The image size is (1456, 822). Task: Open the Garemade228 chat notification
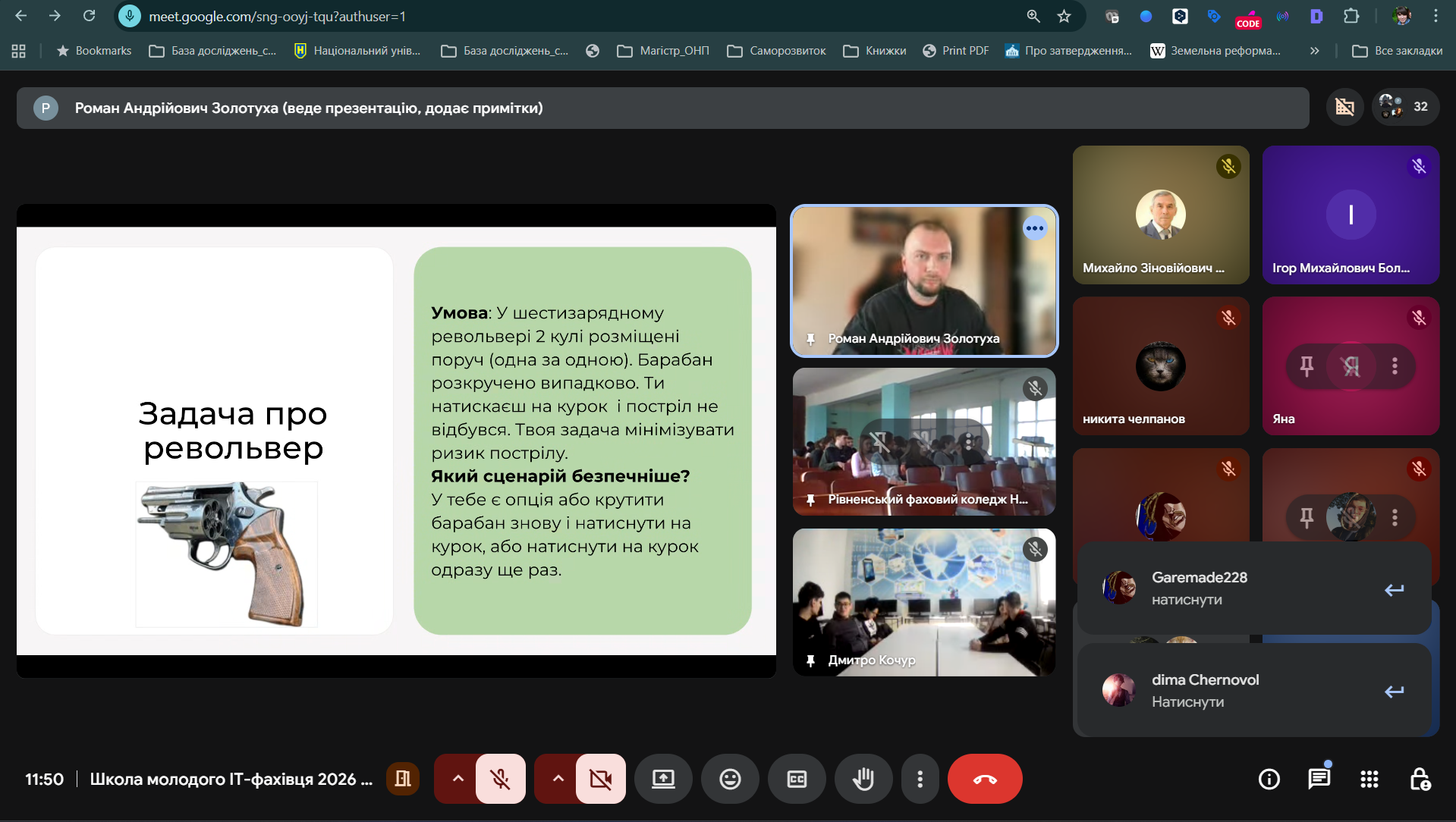1254,588
